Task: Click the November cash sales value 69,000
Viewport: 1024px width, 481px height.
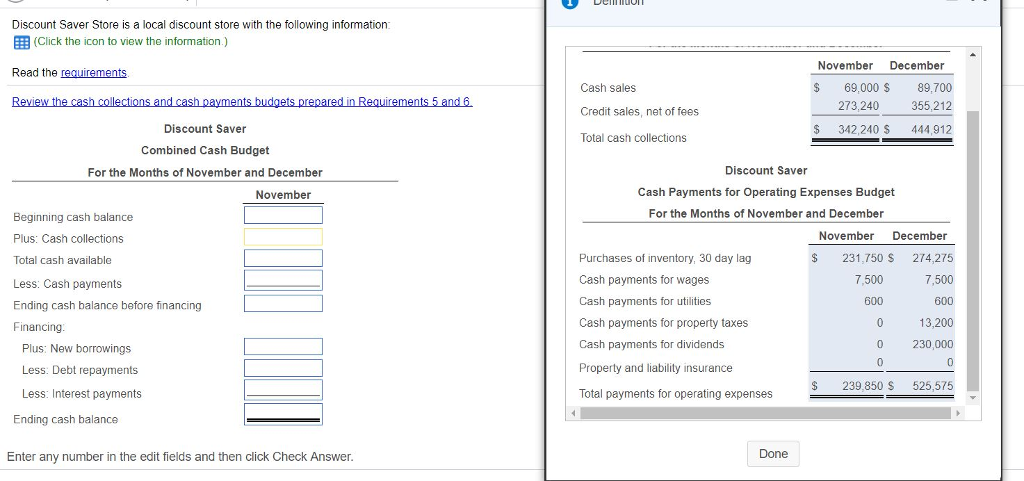Action: [861, 87]
